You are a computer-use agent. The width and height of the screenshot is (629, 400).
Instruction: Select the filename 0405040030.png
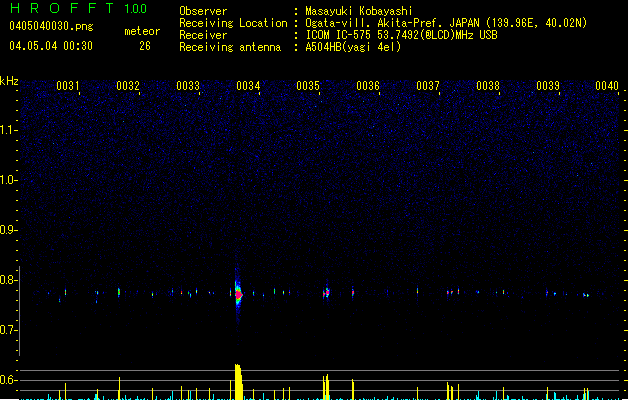(x=51, y=26)
